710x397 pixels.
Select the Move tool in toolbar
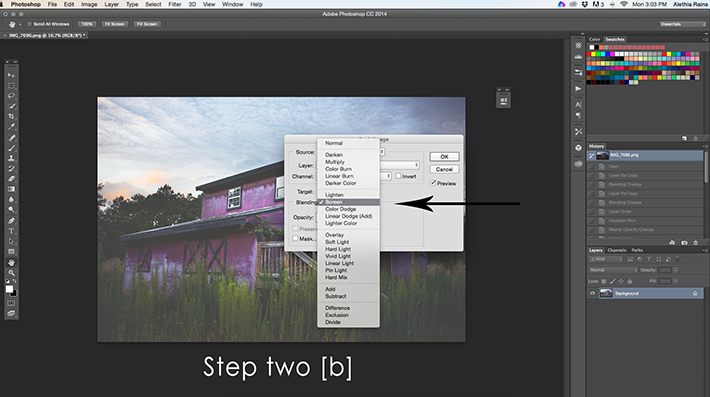pyautogui.click(x=11, y=75)
